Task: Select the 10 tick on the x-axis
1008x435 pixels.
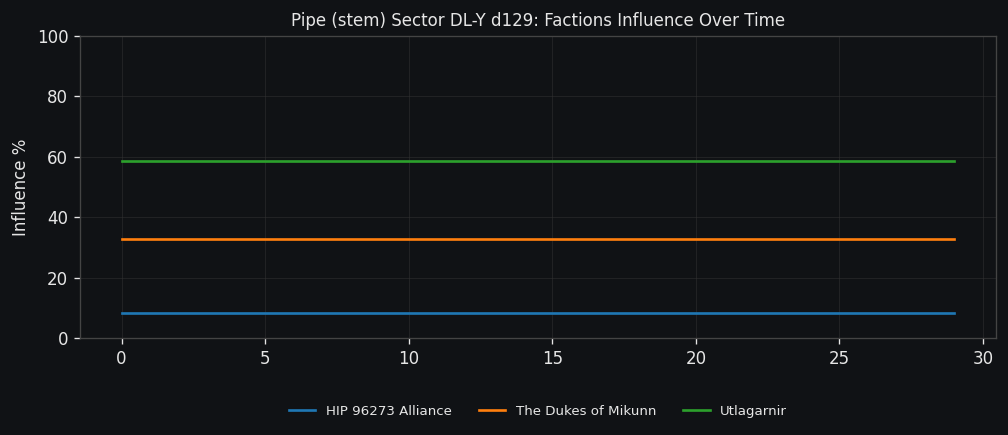Action: 409,358
